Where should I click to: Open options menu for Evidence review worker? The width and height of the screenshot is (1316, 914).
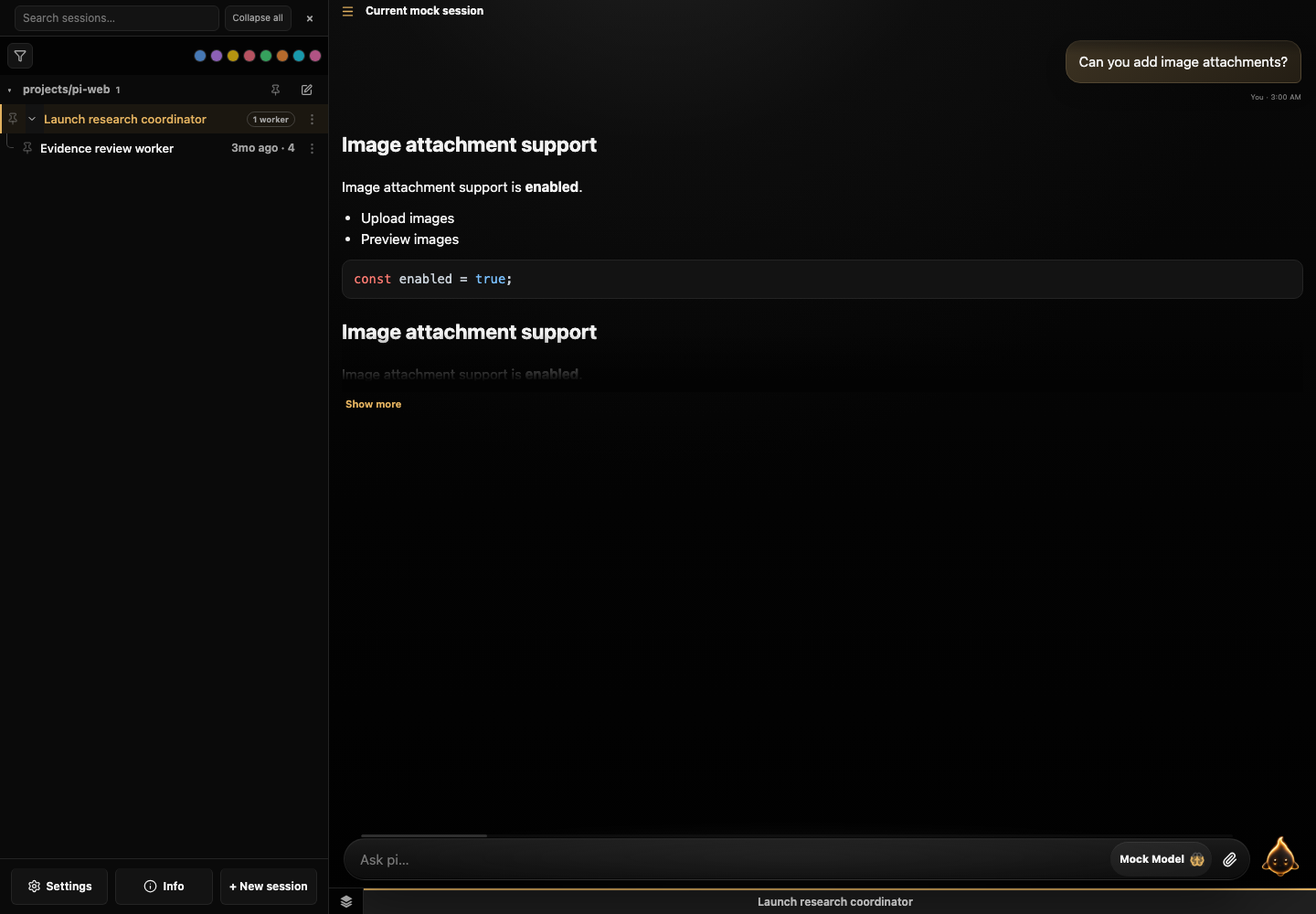(312, 148)
